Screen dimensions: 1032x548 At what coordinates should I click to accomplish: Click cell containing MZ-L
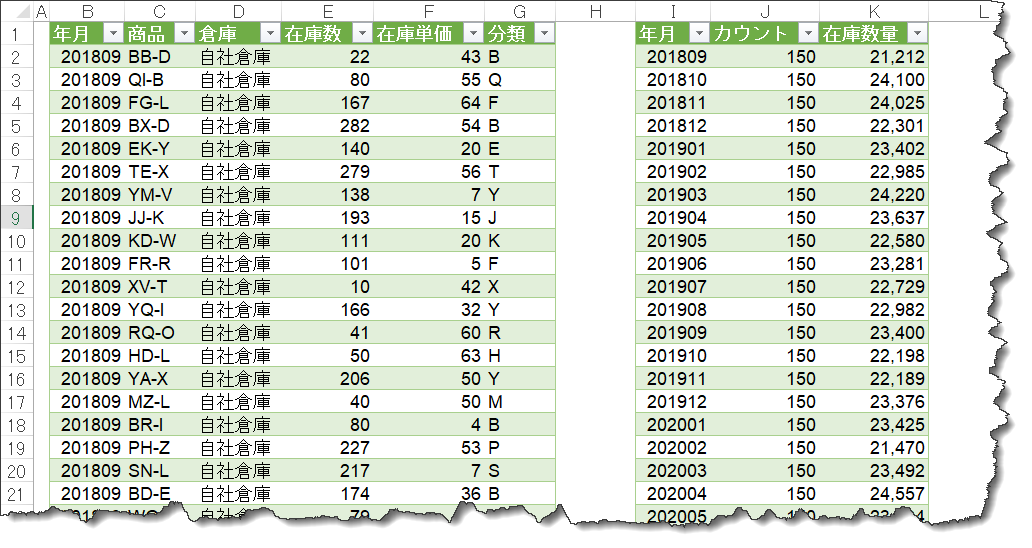pyautogui.click(x=159, y=402)
